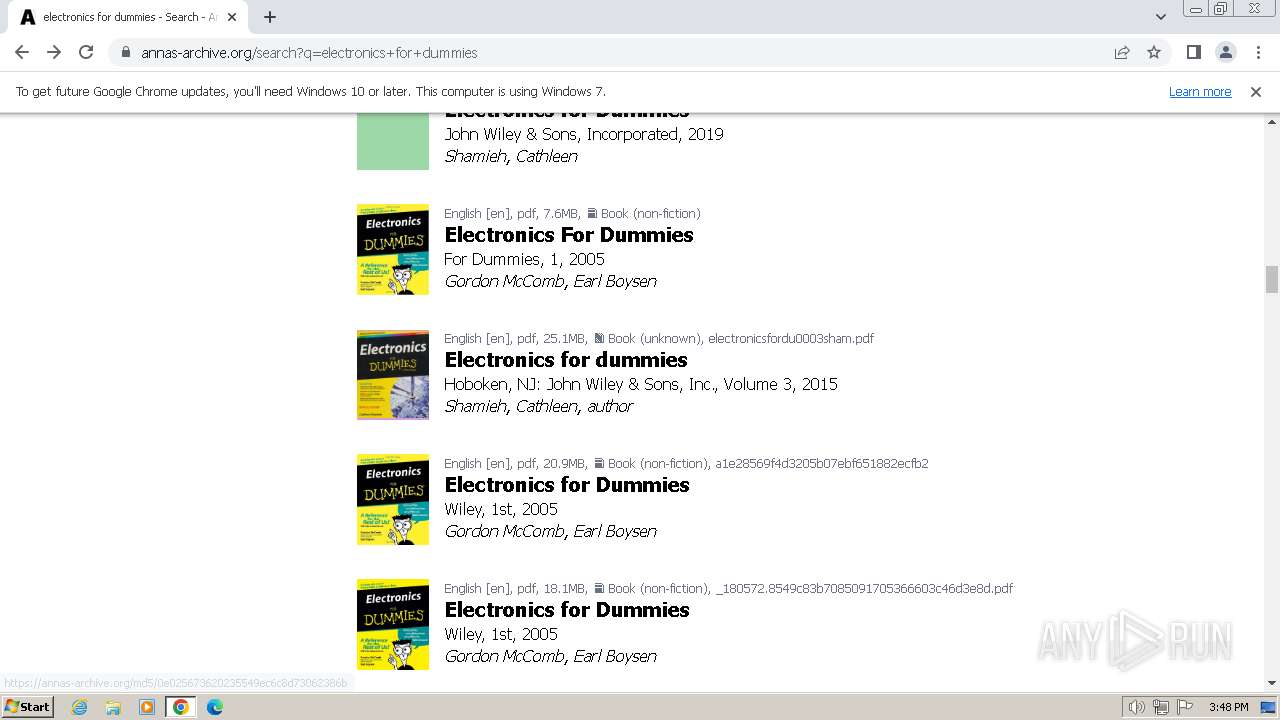Launch Internet Explorer from the taskbar
This screenshot has width=1280, height=720.
tap(80, 707)
